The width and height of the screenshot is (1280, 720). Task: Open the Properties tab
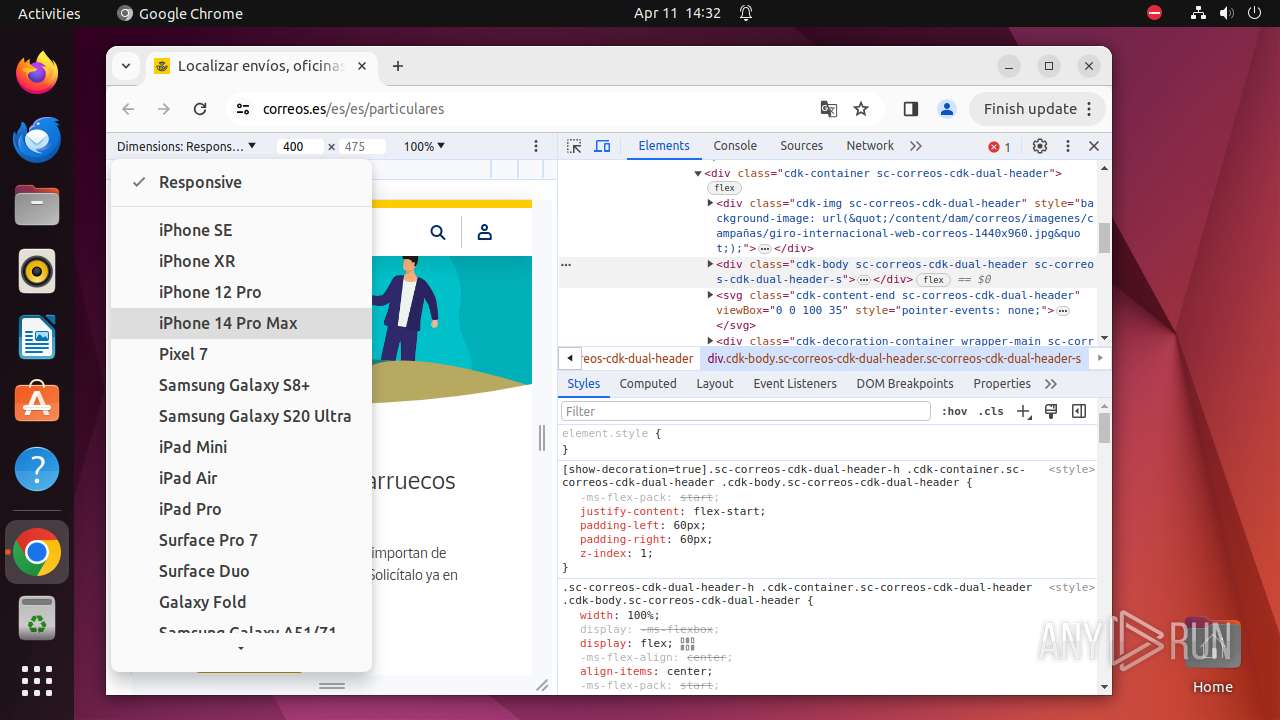pyautogui.click(x=1002, y=384)
